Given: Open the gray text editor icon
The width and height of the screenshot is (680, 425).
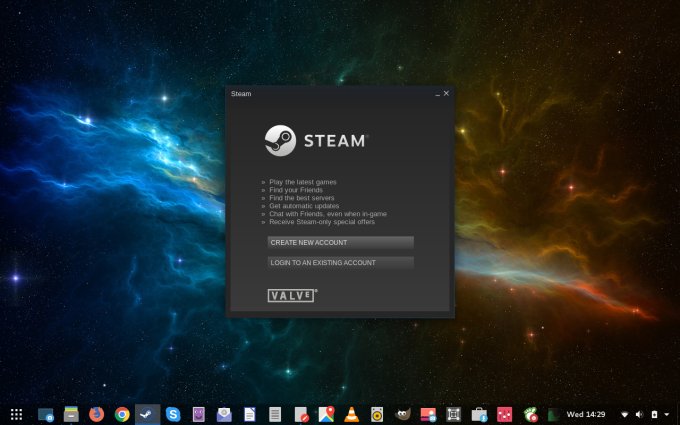Looking at the screenshot, I should [x=275, y=414].
